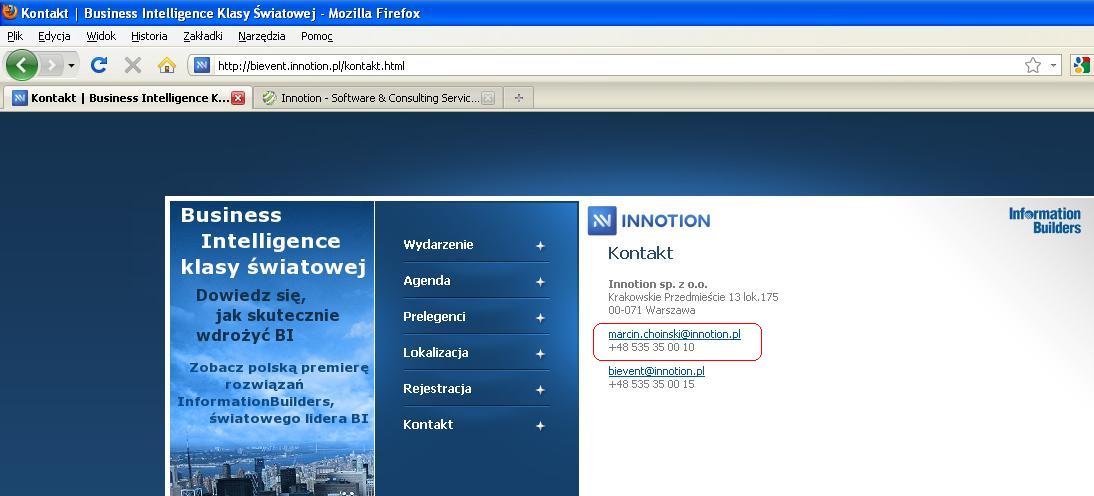This screenshot has width=1094, height=496.
Task: Click the Information Builders logo
Action: pyautogui.click(x=1044, y=220)
